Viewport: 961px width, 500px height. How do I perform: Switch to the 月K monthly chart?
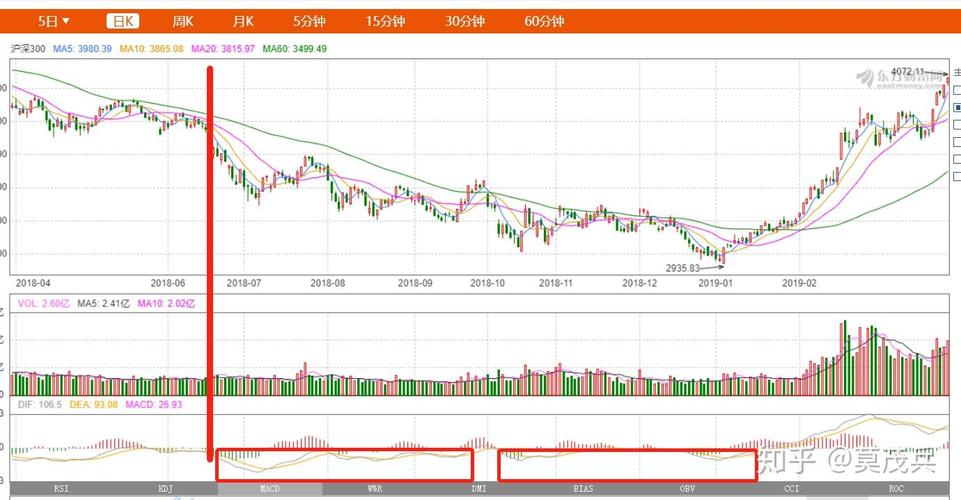243,21
